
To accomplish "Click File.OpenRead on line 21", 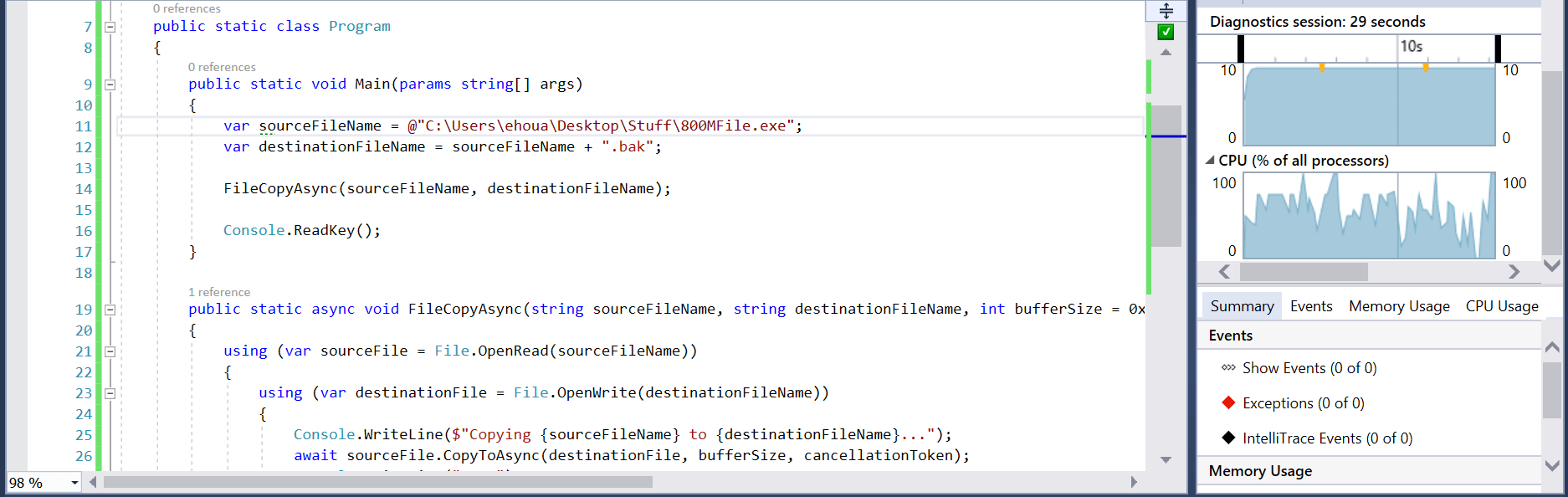I will click(491, 351).
